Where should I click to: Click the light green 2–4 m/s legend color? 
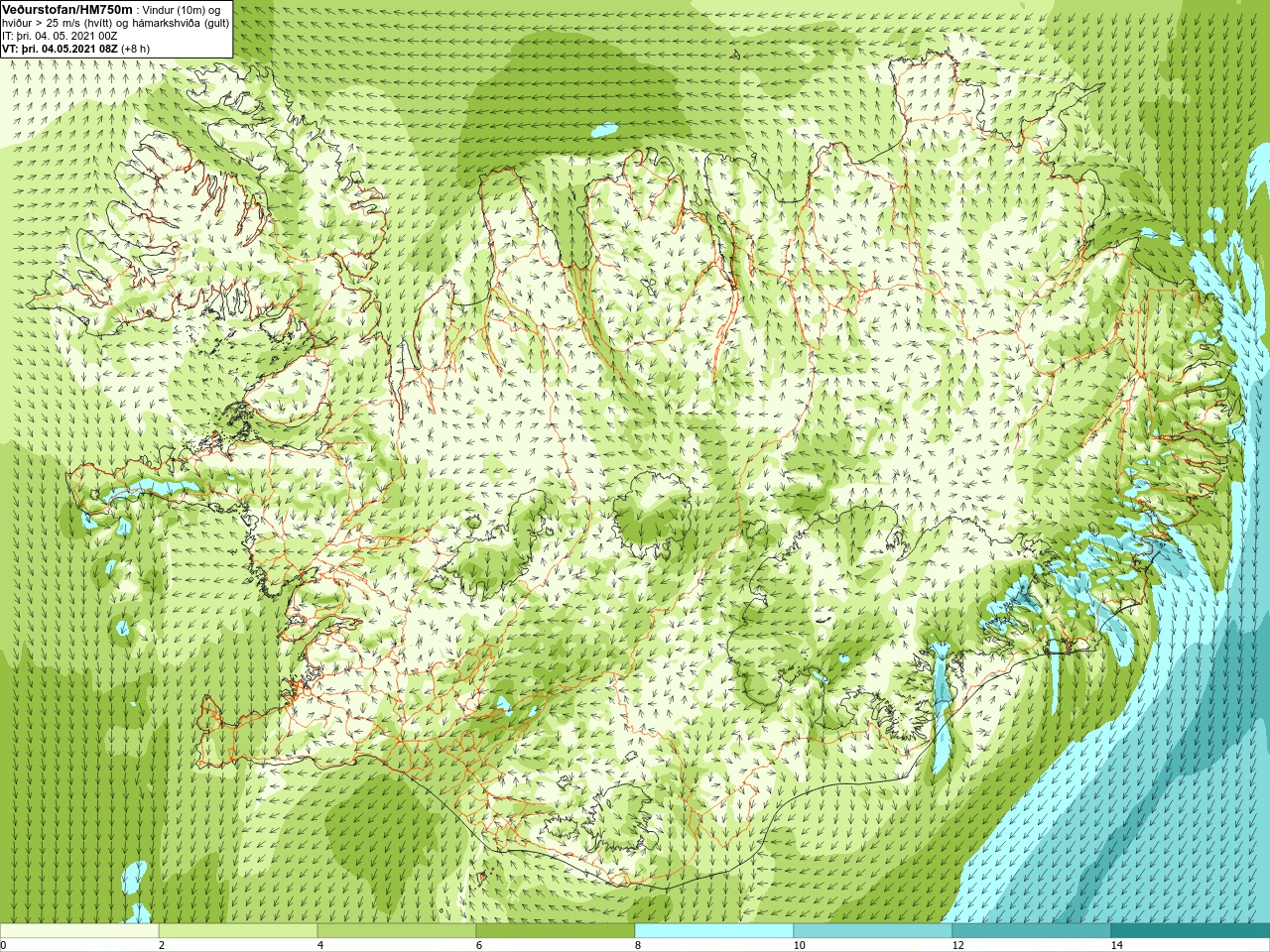pyautogui.click(x=238, y=931)
